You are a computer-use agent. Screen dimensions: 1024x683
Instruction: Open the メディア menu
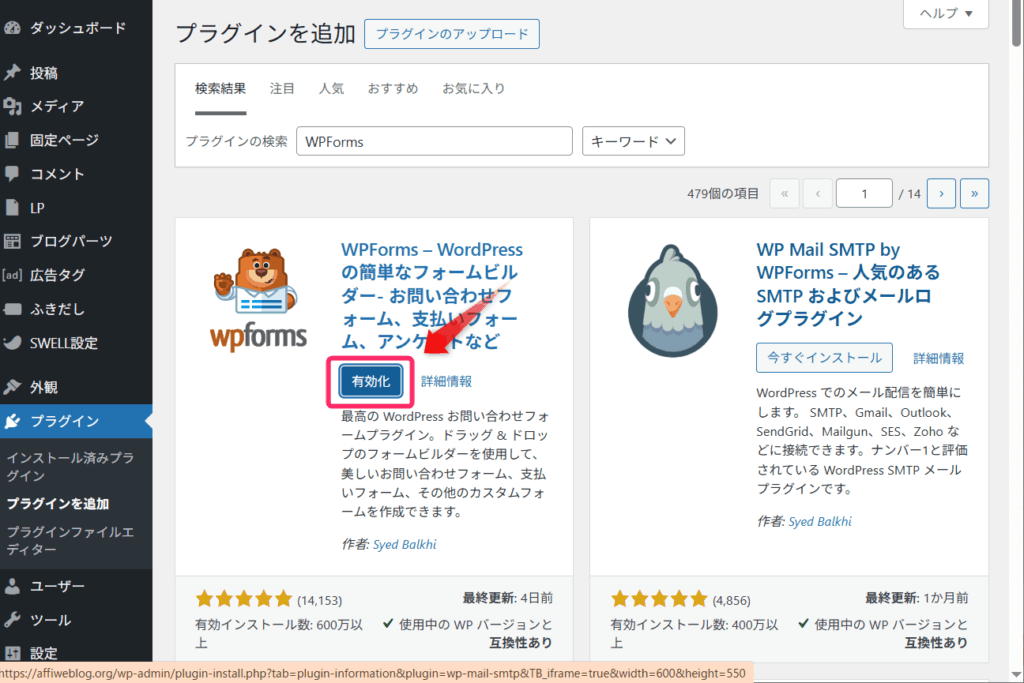76,106
